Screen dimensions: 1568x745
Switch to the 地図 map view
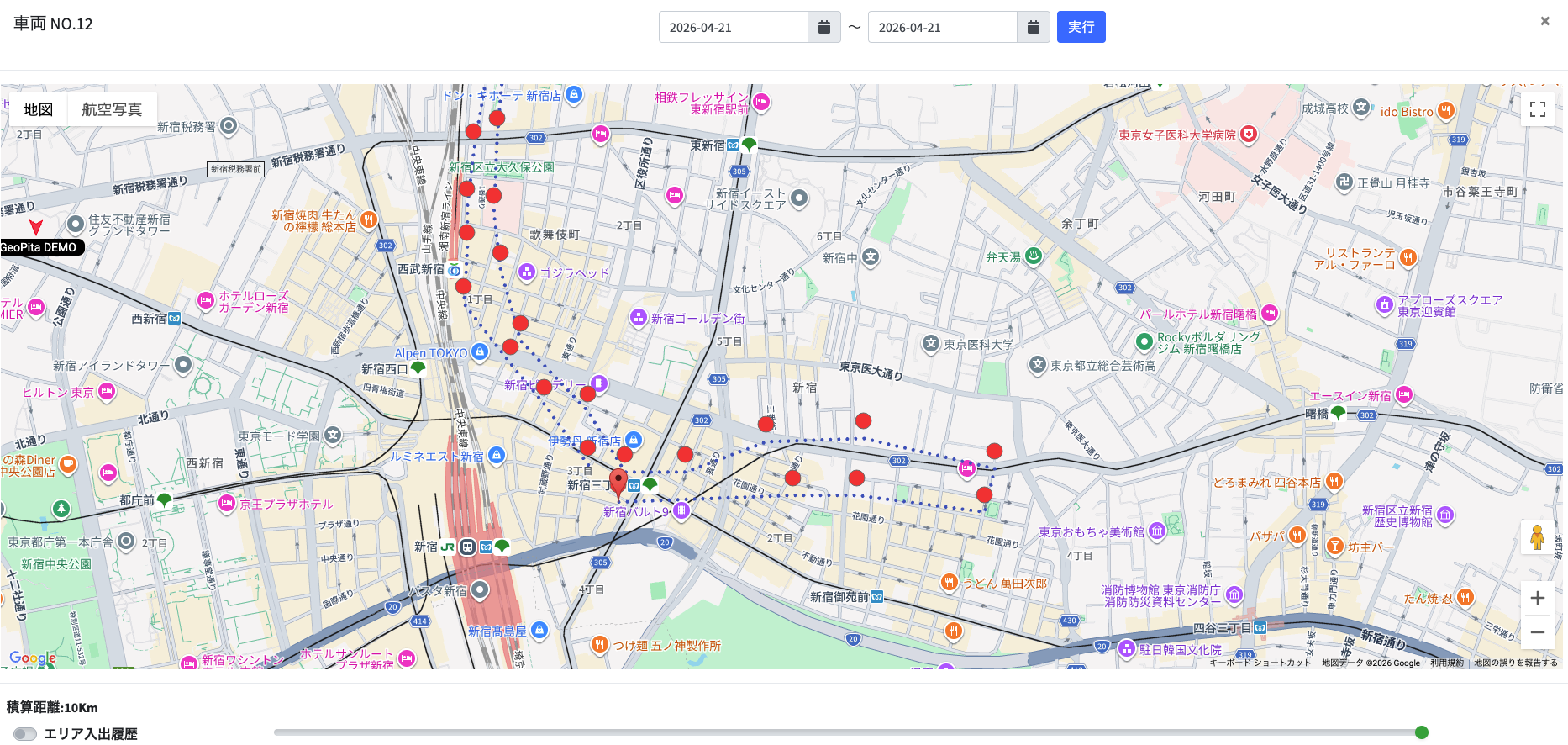pyautogui.click(x=38, y=109)
